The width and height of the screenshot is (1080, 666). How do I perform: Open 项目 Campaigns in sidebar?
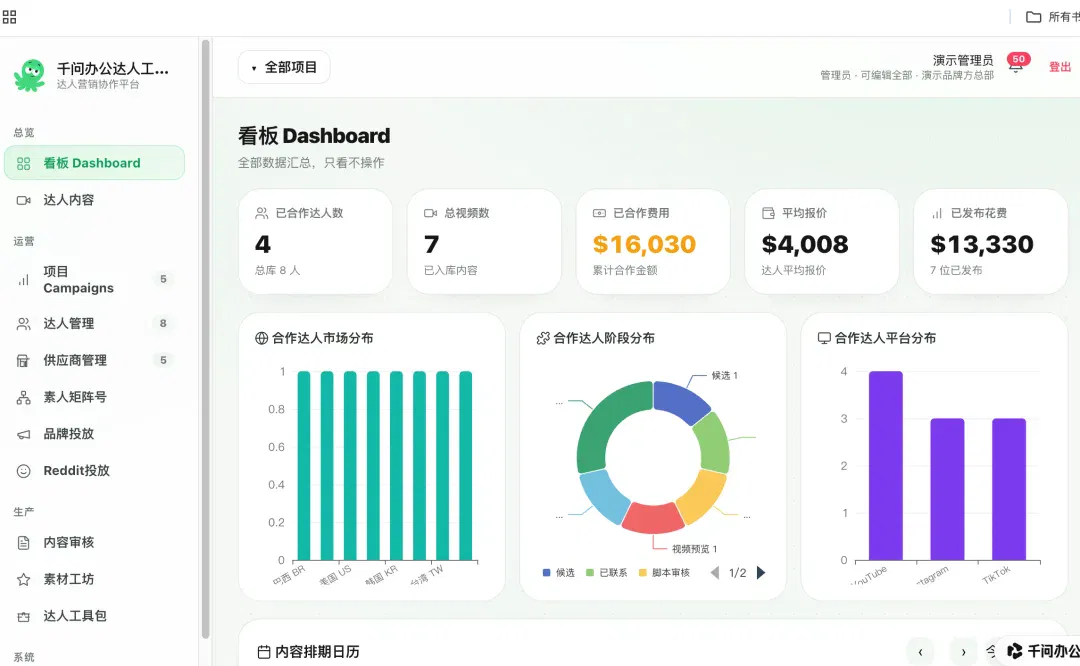[x=94, y=280]
